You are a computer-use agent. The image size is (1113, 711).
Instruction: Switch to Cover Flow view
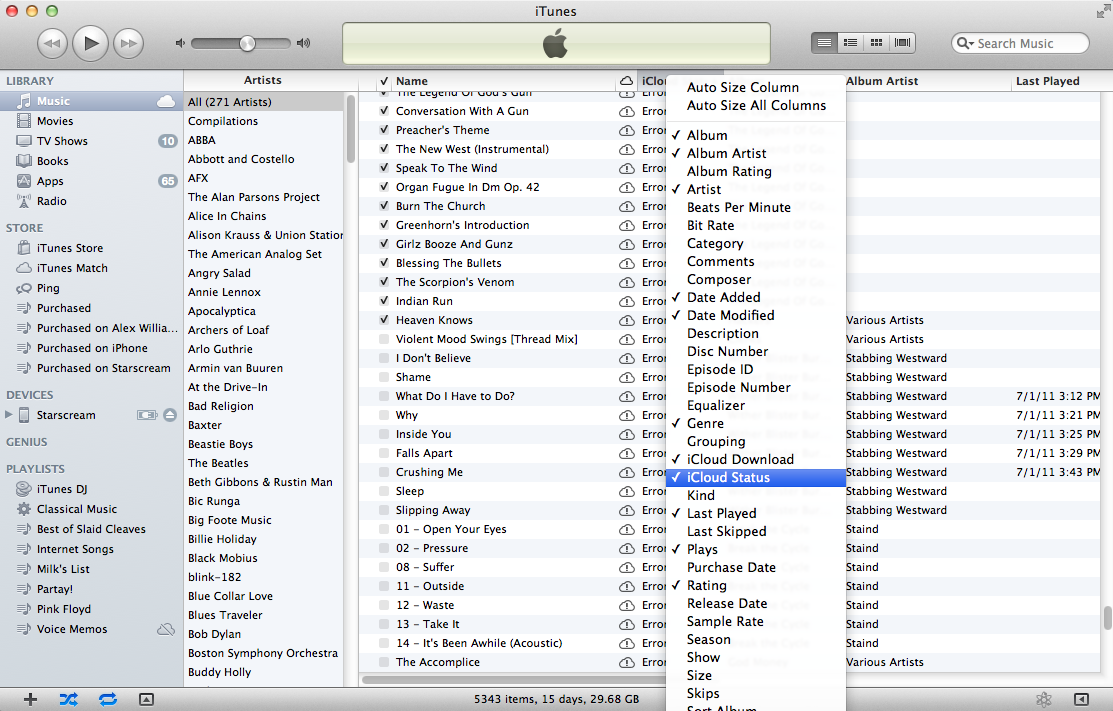[x=903, y=43]
